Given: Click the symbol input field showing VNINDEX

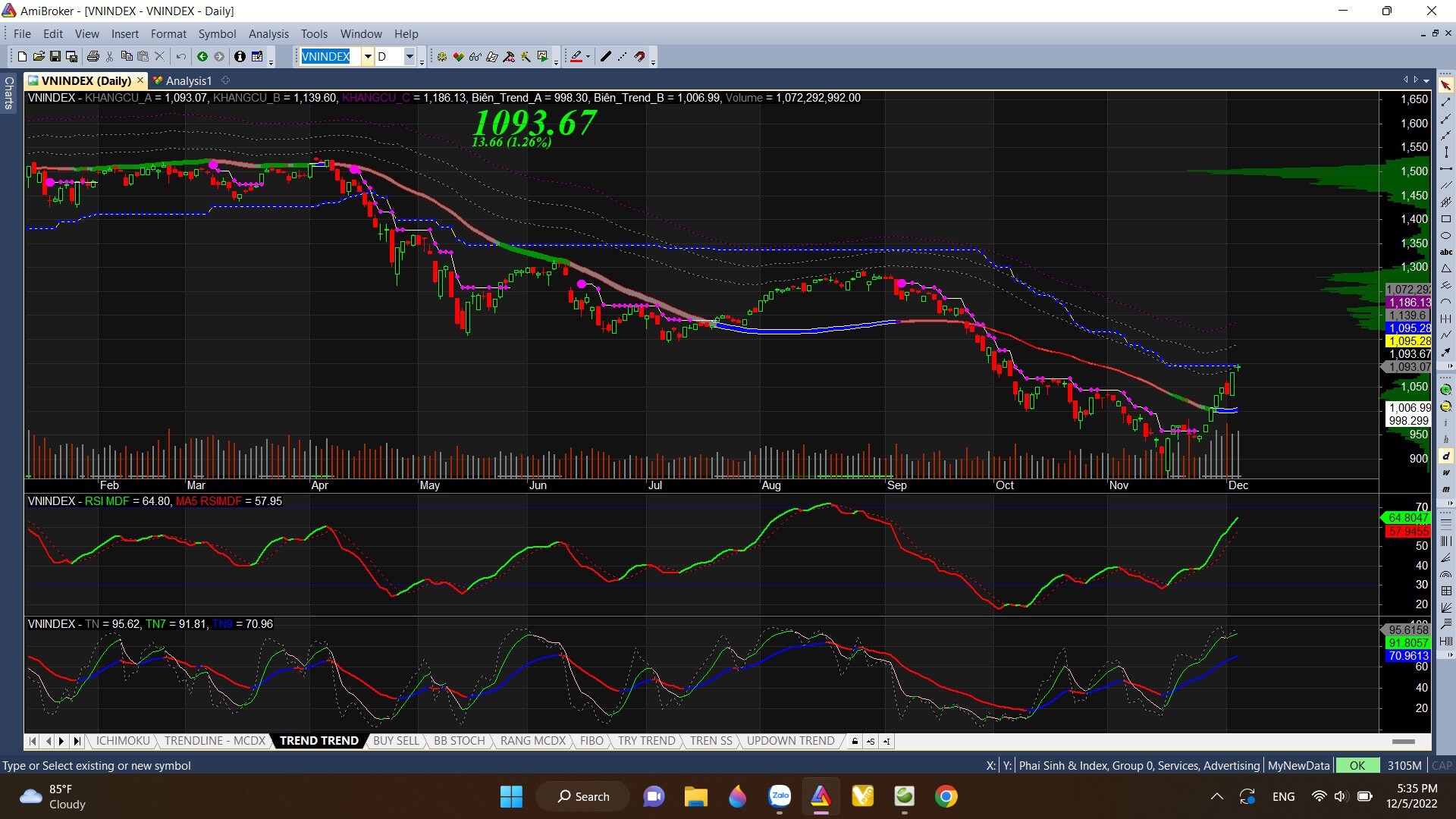Looking at the screenshot, I should (x=330, y=56).
